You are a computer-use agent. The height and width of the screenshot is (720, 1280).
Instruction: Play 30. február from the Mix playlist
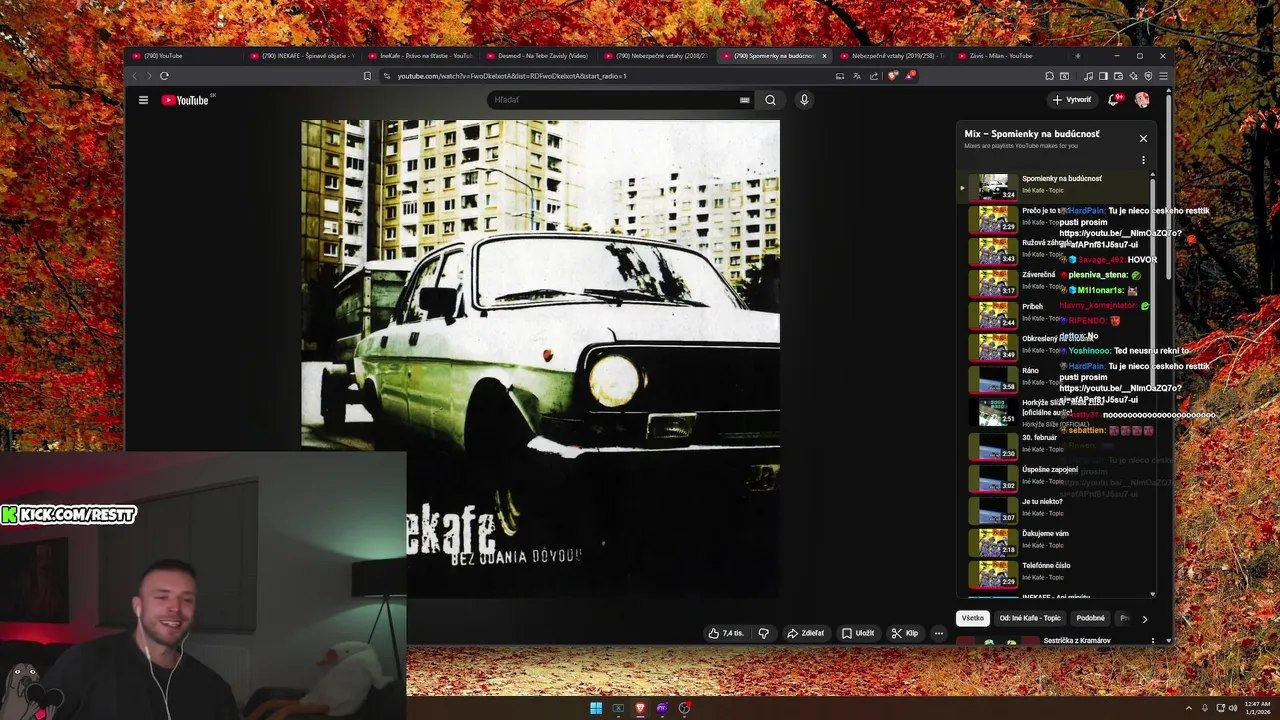[1055, 445]
